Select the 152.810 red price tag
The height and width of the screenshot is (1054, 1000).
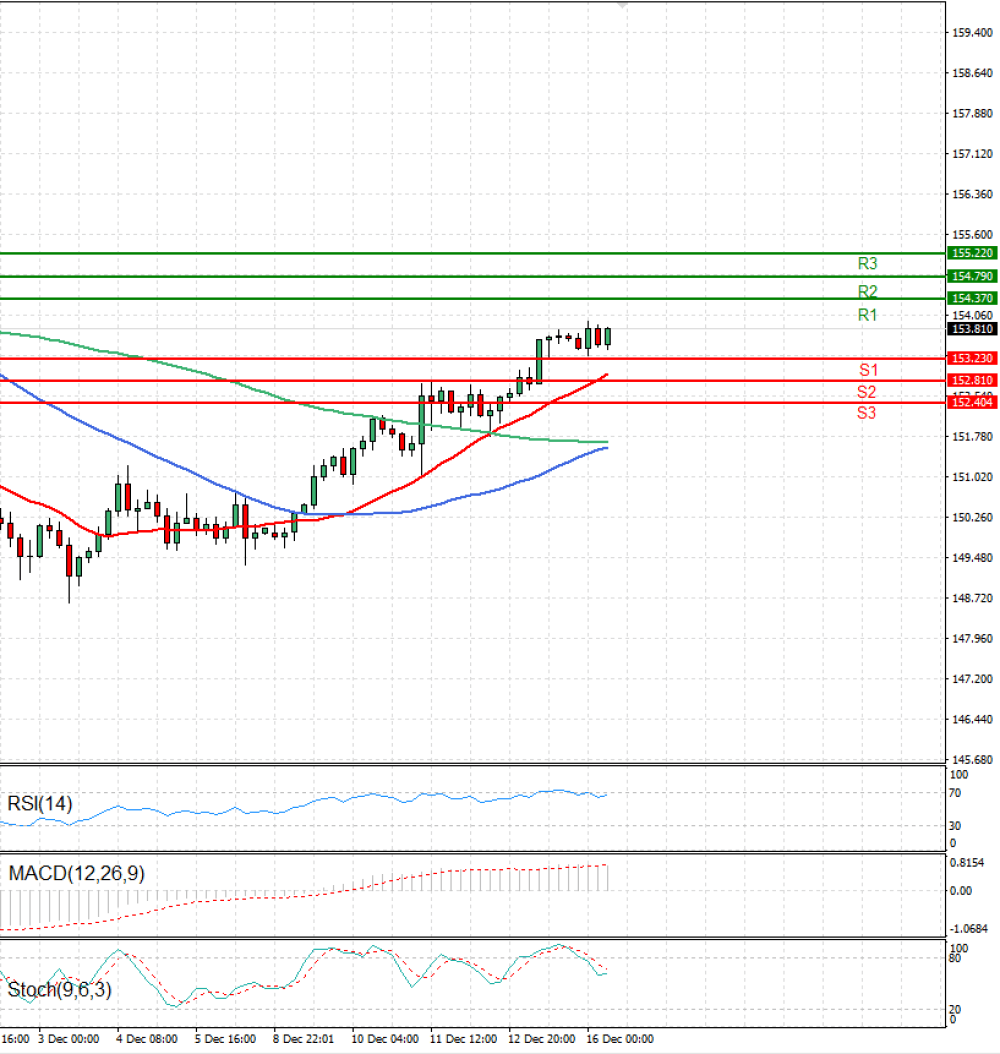972,380
